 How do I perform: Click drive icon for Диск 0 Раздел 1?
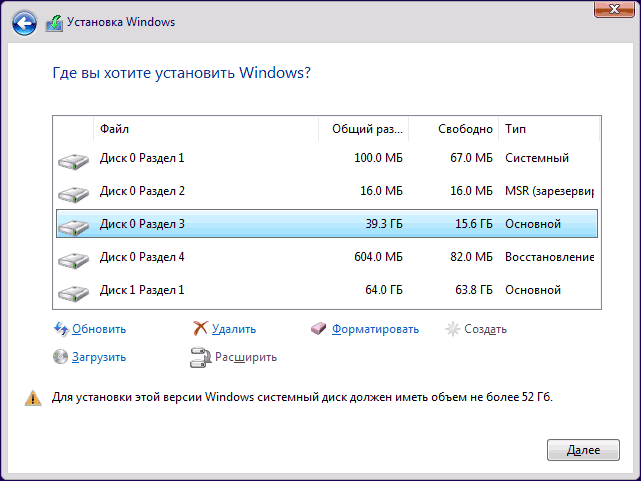(73, 161)
